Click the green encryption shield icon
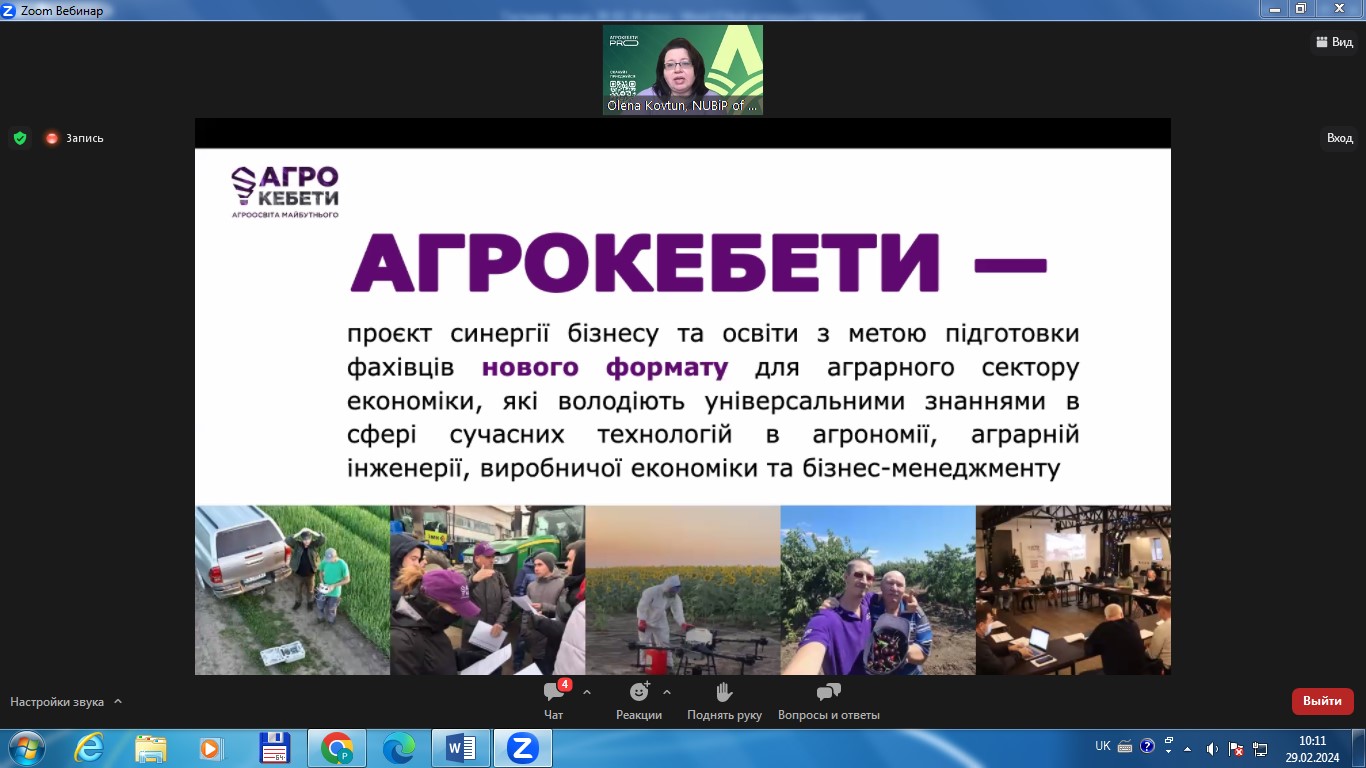Image resolution: width=1366 pixels, height=768 pixels. click(x=20, y=138)
